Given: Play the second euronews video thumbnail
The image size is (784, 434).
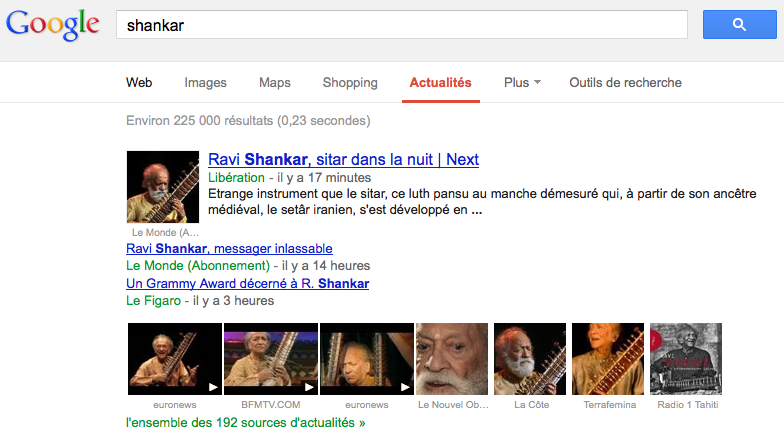Looking at the screenshot, I should [x=366, y=359].
